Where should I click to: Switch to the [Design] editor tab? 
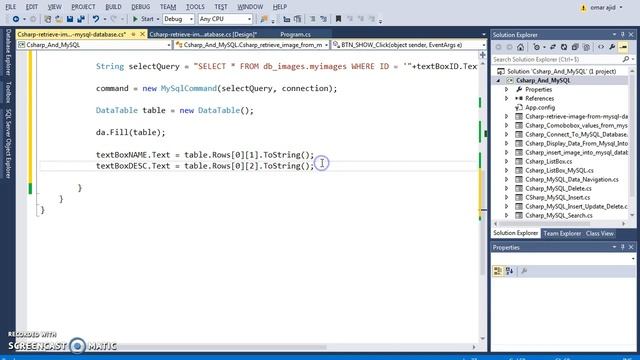coord(203,34)
